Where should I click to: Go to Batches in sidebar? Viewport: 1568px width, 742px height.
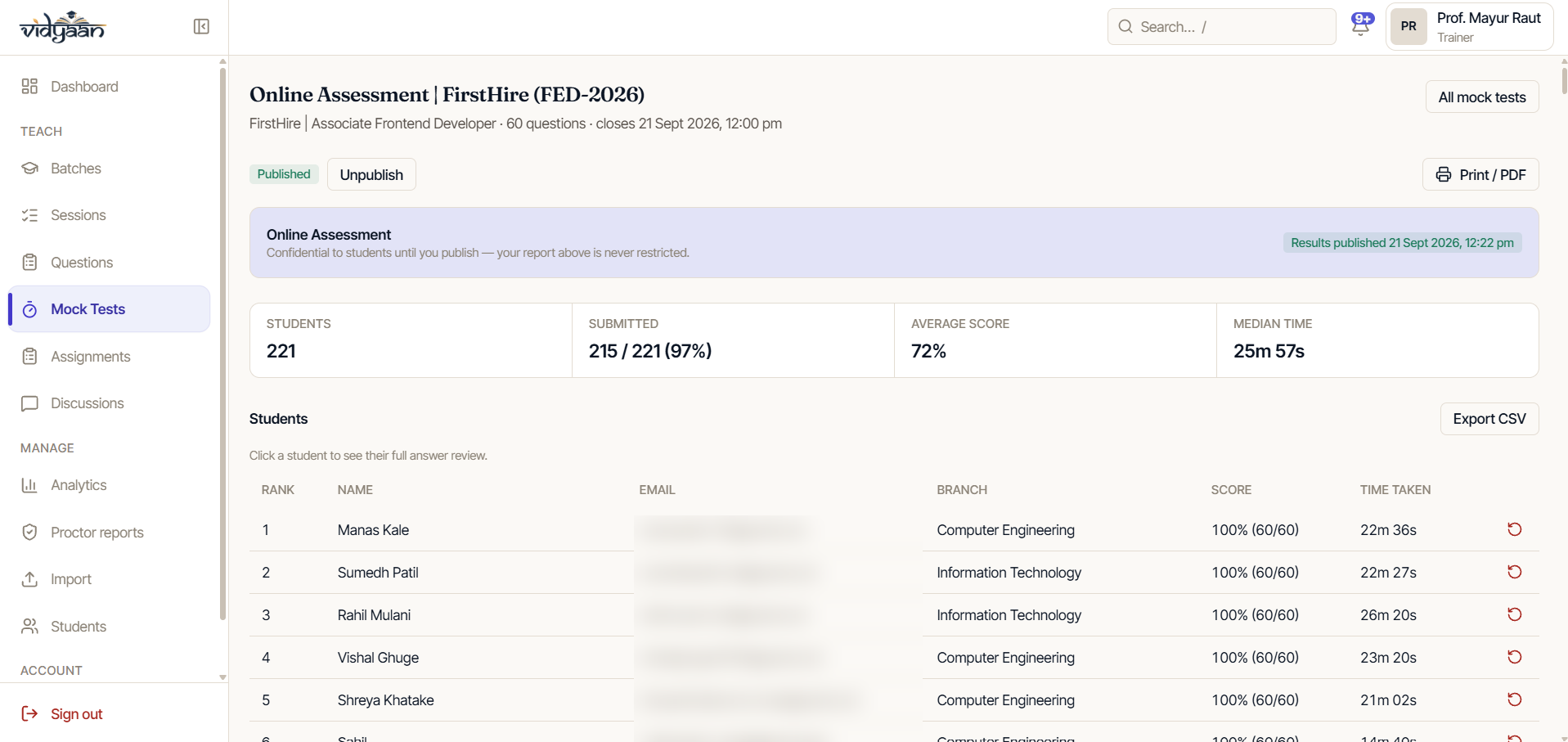[x=109, y=169]
